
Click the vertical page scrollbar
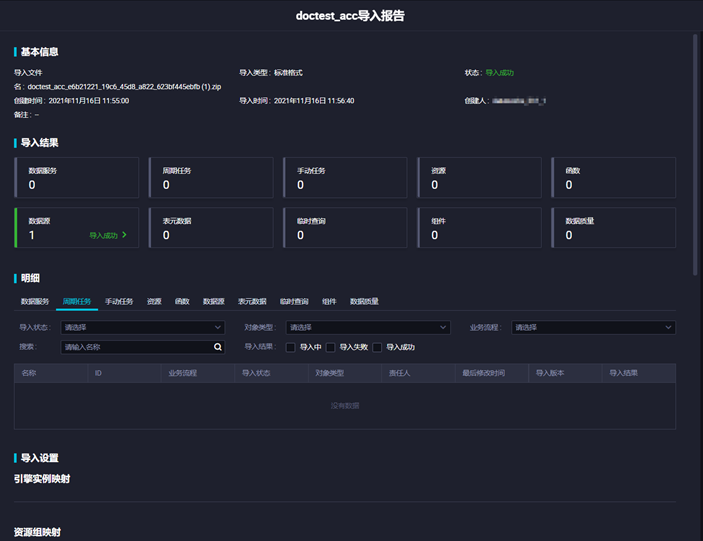pos(695,155)
